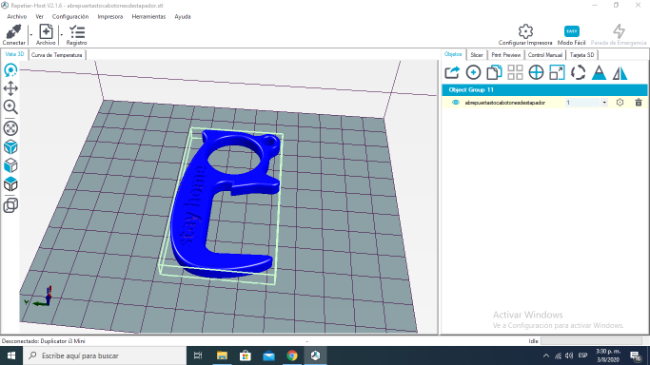Open the Configuración menu
Image resolution: width=650 pixels, height=365 pixels.
tap(70, 17)
